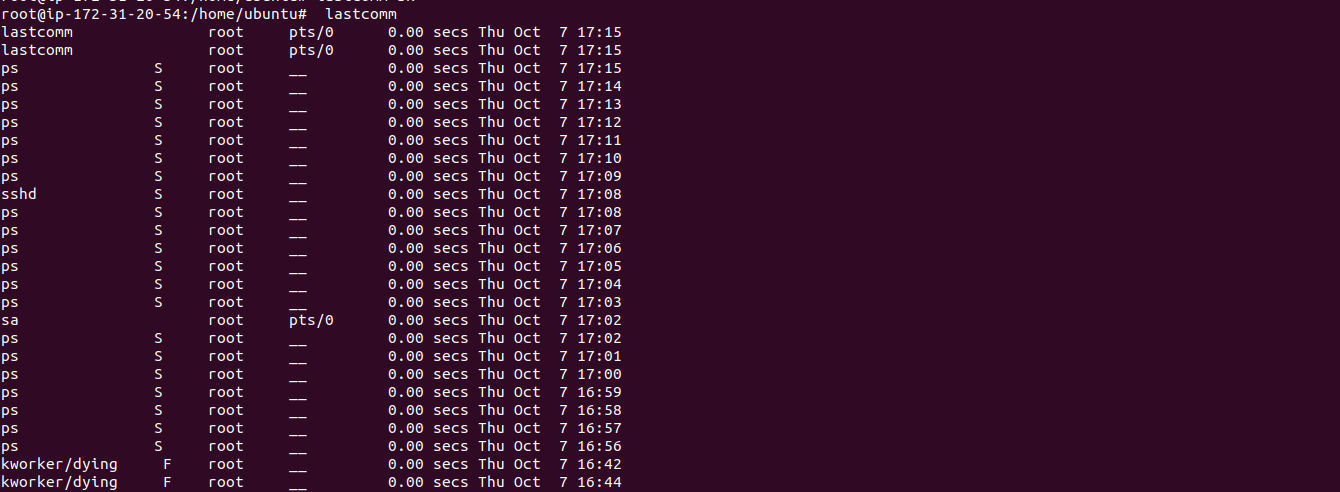
Task: Click the first lastcomm output row
Action: point(311,33)
